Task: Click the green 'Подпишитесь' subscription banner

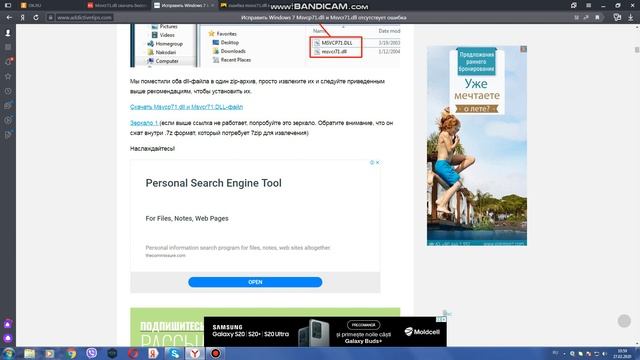Action: [167, 327]
